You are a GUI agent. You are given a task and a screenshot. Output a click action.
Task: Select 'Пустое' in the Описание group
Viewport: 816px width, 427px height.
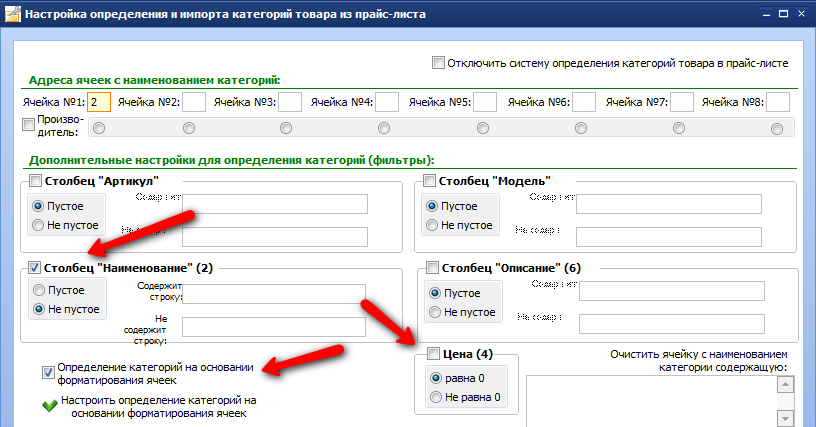tap(435, 293)
